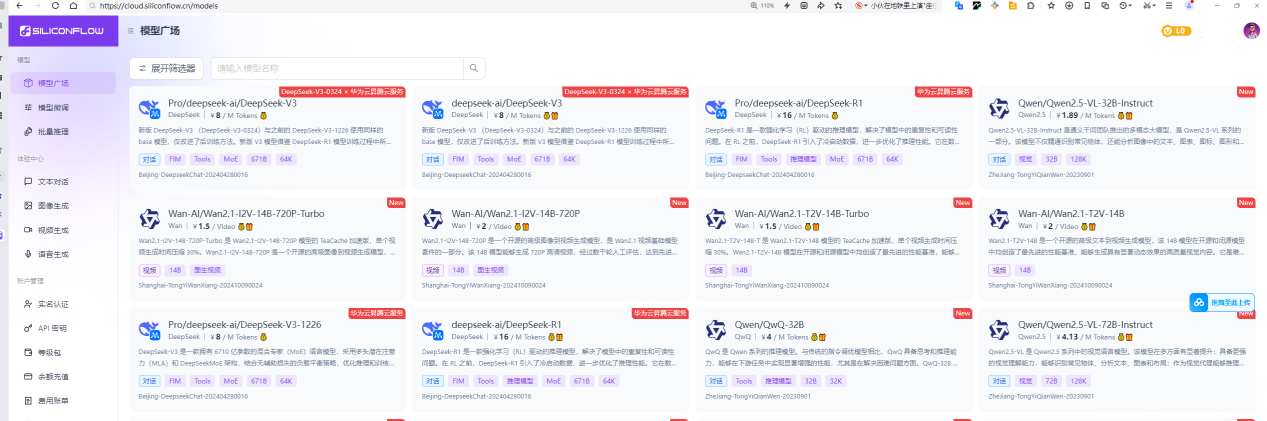The width and height of the screenshot is (1267, 421).
Task: Click the zoom 110% indicator
Action: (763, 5)
